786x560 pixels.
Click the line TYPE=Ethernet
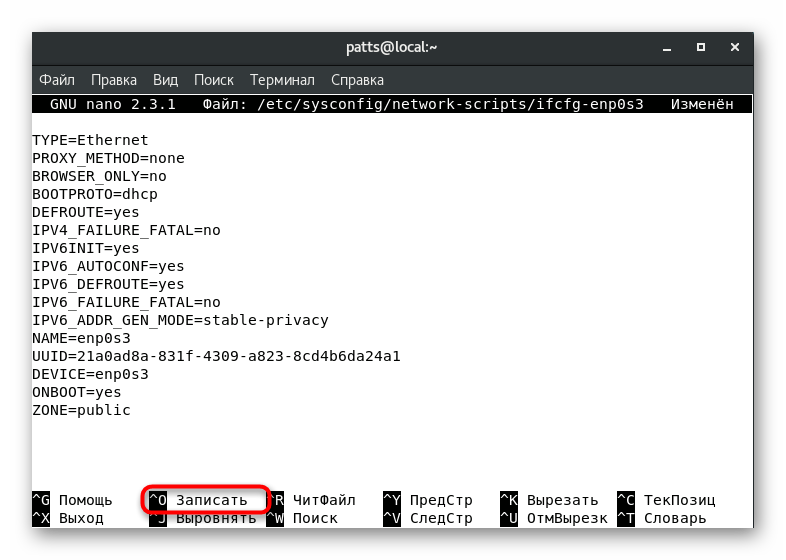(90, 140)
